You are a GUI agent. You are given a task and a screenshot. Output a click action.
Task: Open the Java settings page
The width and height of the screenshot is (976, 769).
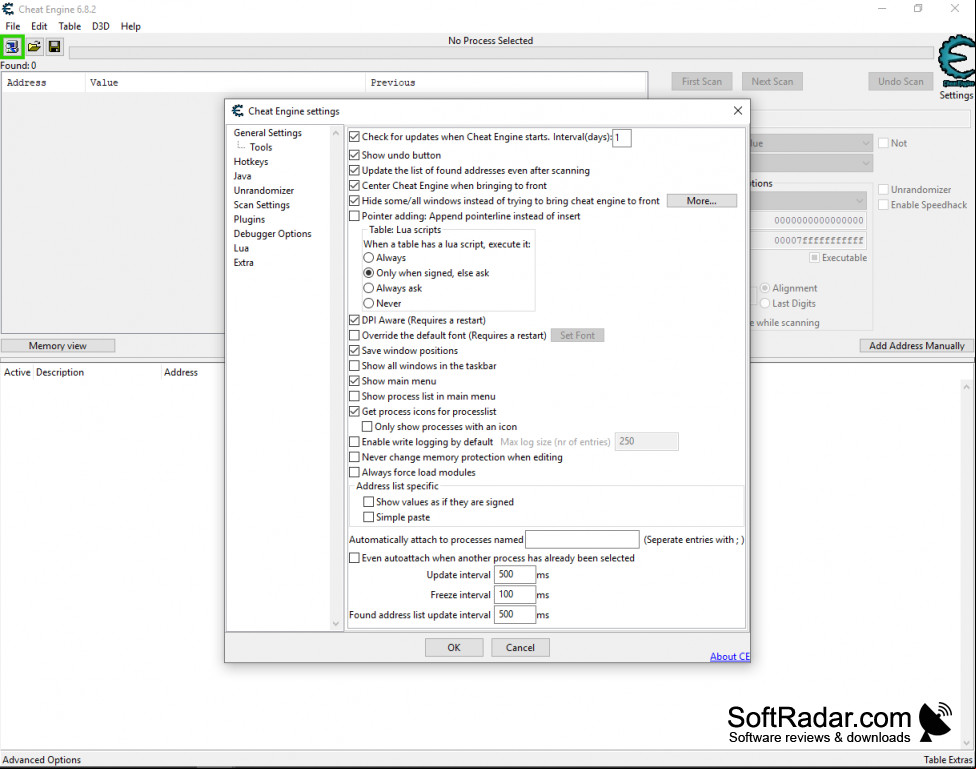tap(242, 176)
